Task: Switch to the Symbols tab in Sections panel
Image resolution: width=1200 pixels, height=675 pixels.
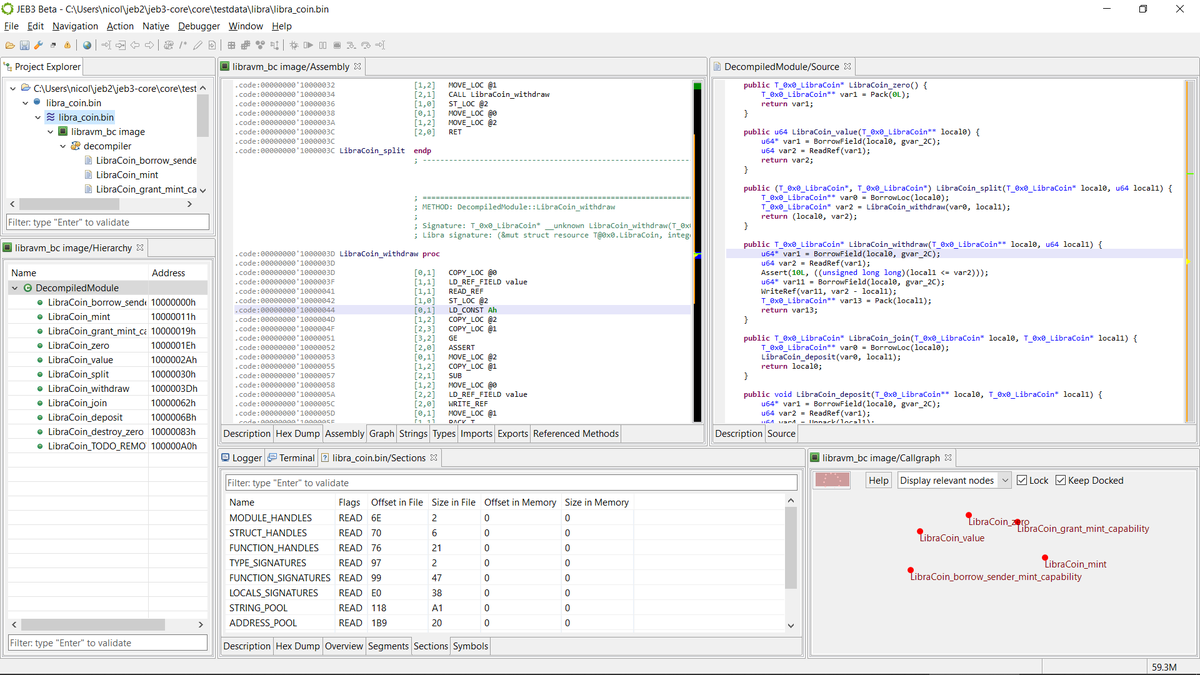Action: click(470, 646)
